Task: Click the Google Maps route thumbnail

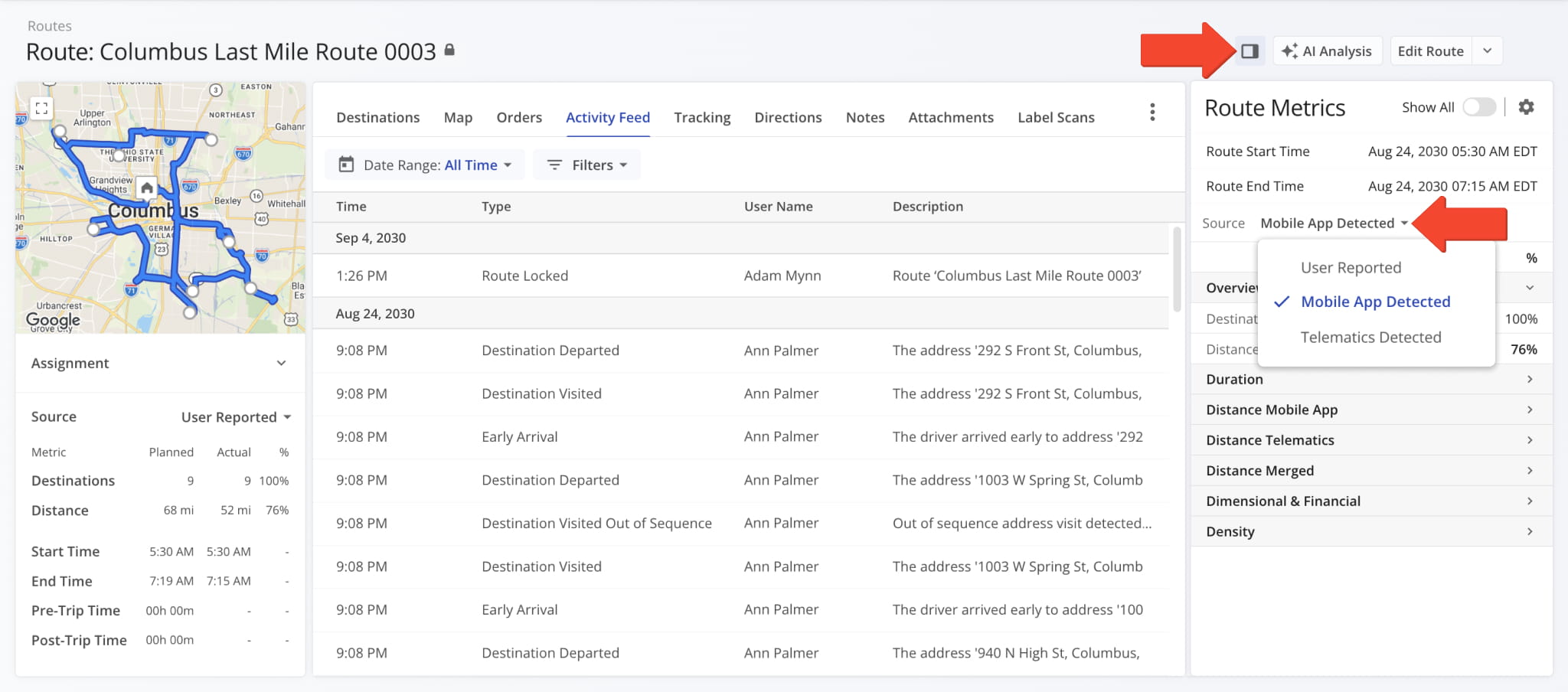Action: tap(160, 207)
